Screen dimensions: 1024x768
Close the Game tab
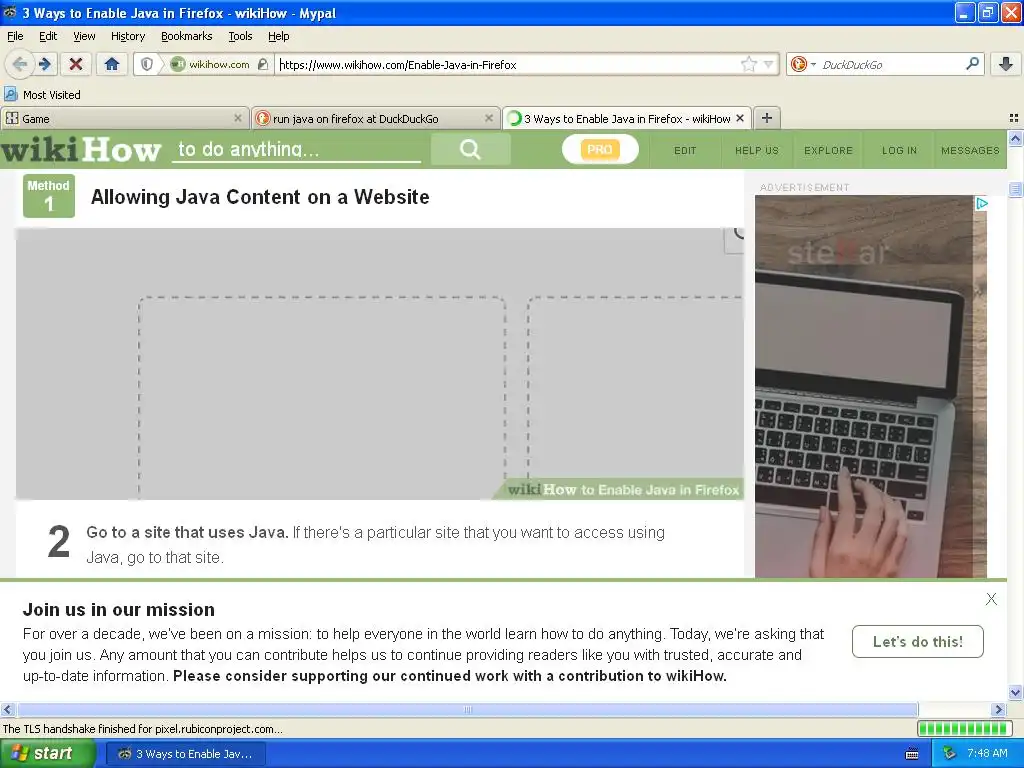(238, 118)
